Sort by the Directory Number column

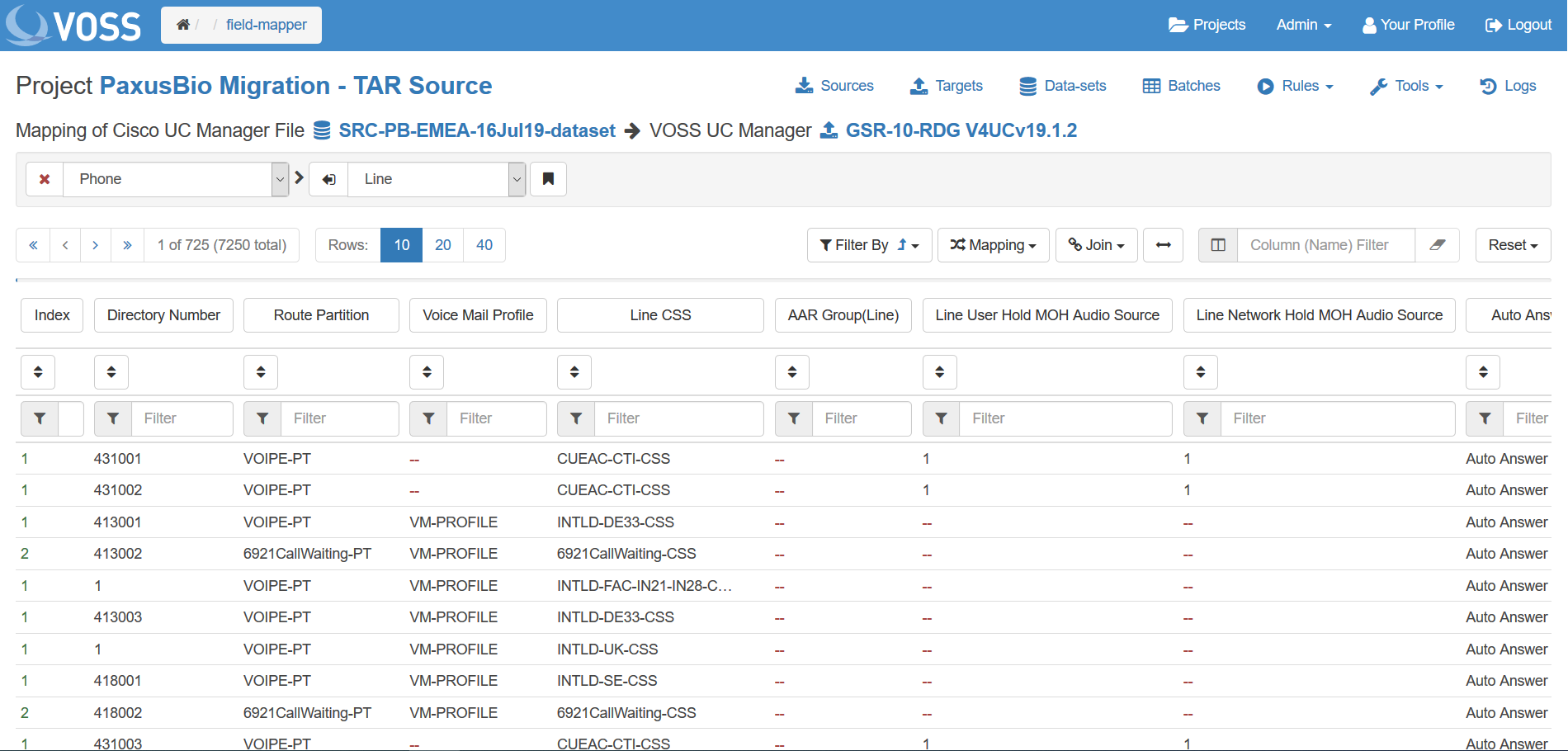click(x=111, y=372)
